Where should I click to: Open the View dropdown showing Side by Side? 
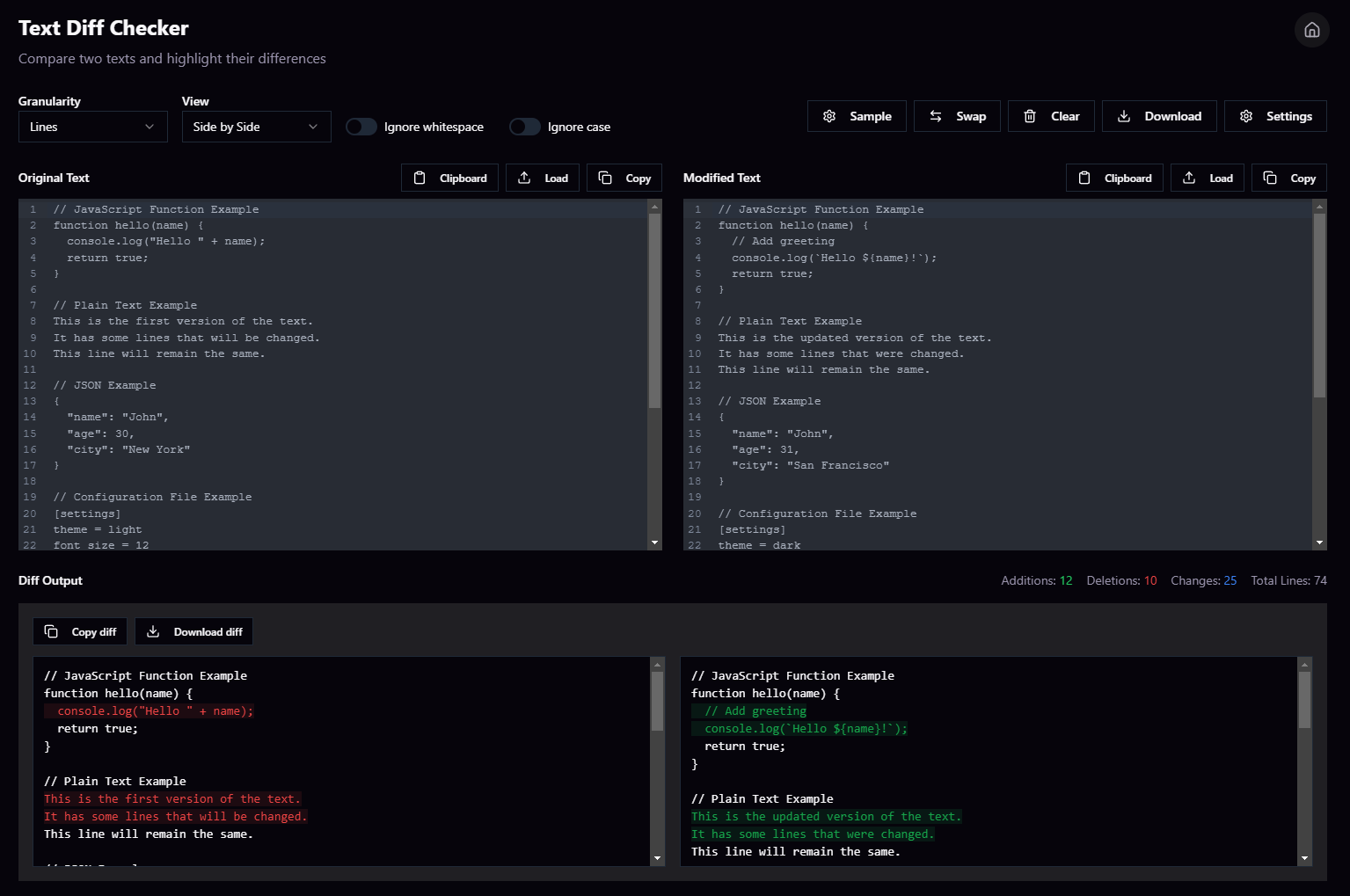tap(255, 126)
